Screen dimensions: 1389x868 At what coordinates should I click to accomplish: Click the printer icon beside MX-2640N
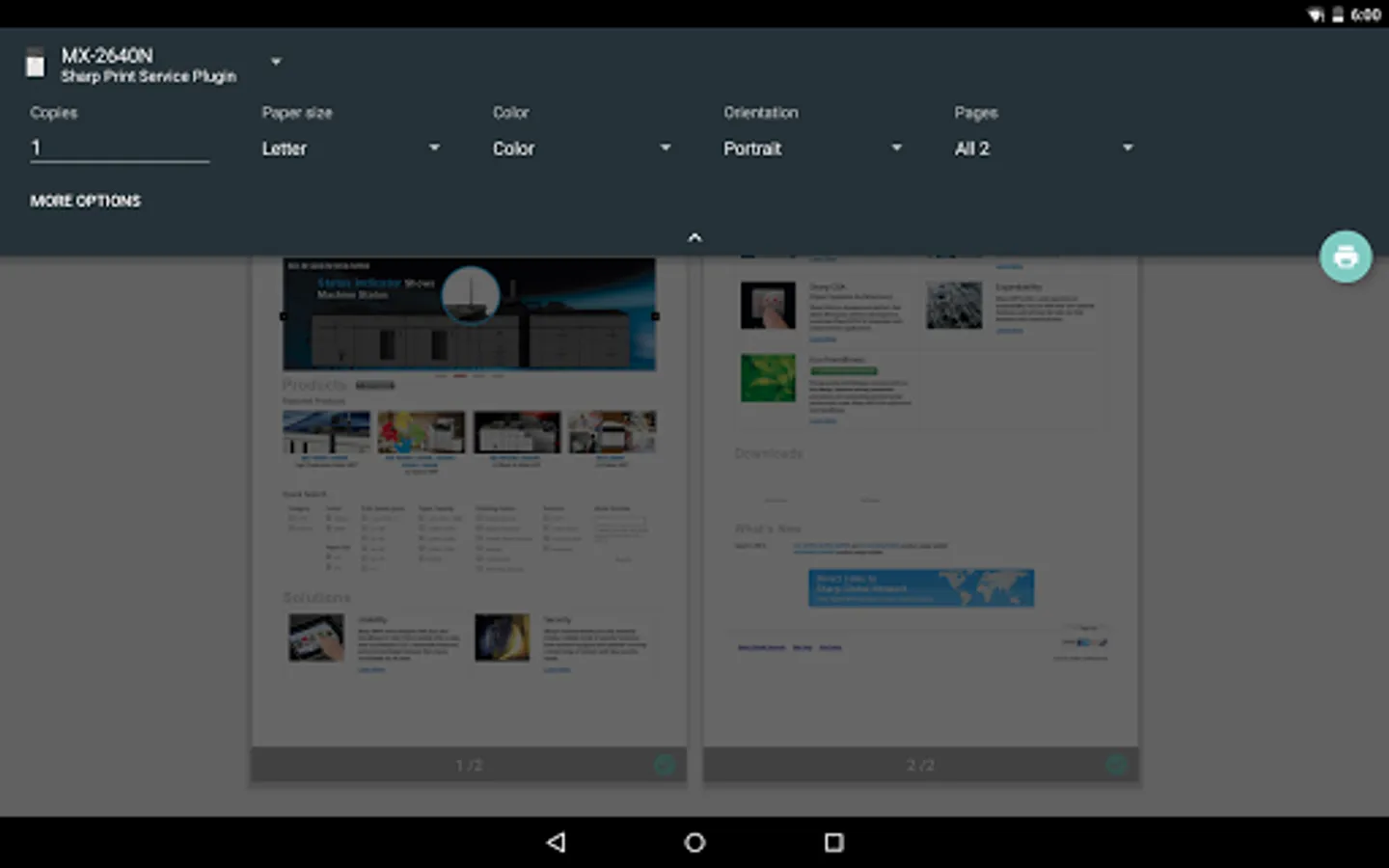36,62
